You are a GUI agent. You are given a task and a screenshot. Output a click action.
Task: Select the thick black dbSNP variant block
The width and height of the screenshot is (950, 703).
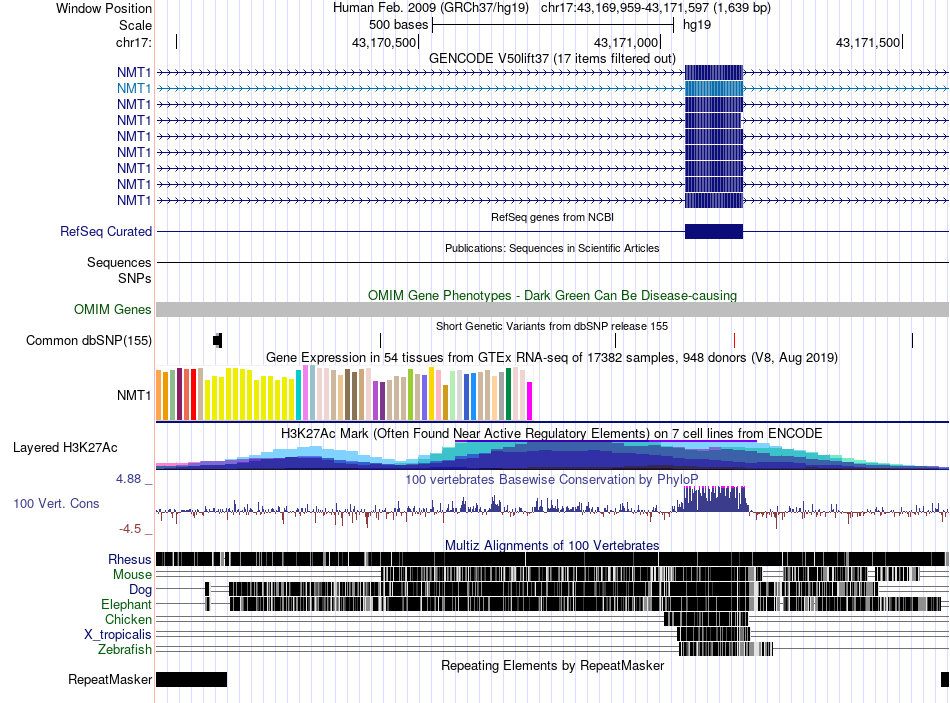(x=218, y=340)
